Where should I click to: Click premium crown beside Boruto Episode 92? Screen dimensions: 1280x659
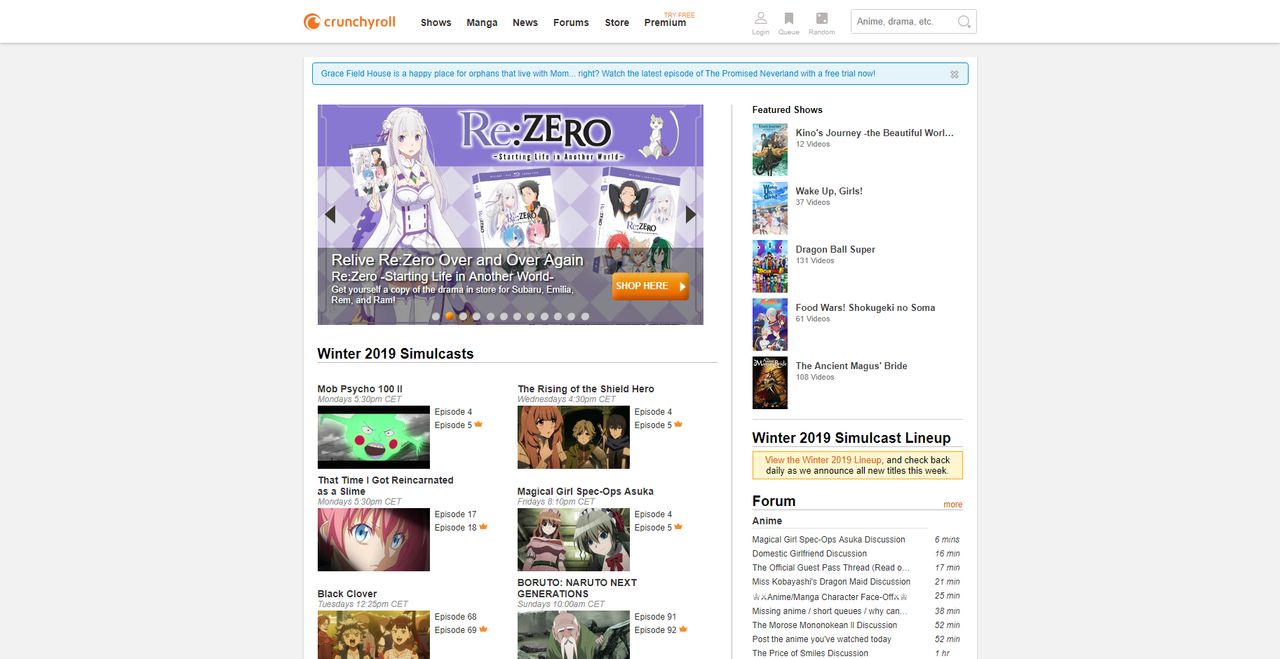pyautogui.click(x=684, y=629)
